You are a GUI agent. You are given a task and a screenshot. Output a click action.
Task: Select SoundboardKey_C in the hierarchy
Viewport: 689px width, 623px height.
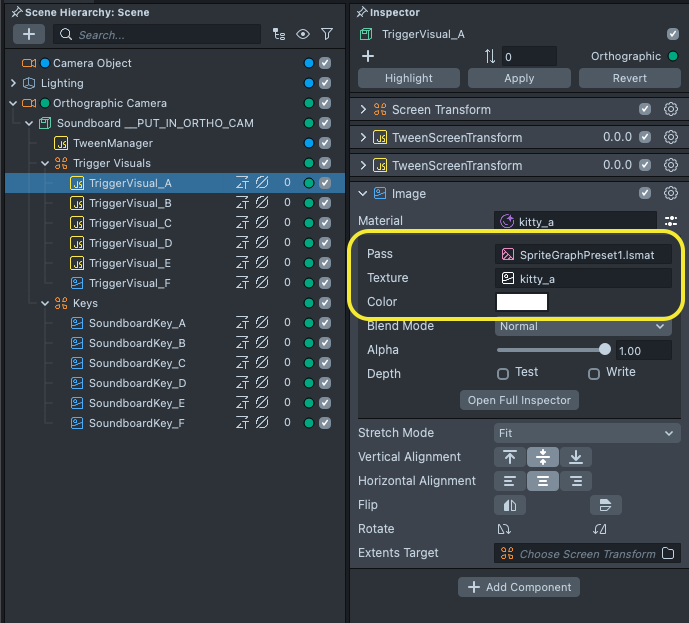click(x=136, y=363)
